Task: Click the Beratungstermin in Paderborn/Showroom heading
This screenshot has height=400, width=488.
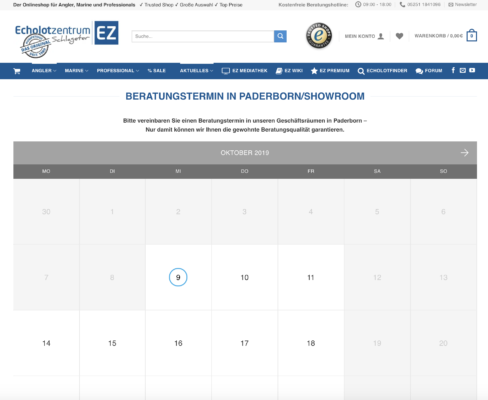Action: coord(245,96)
